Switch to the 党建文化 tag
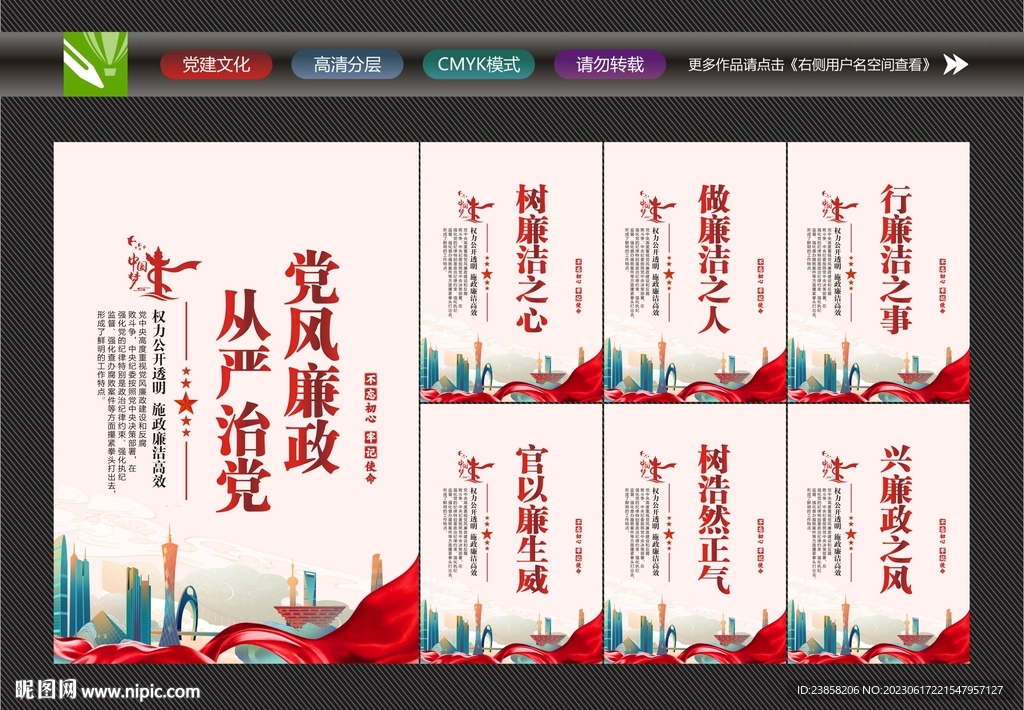 [219, 63]
